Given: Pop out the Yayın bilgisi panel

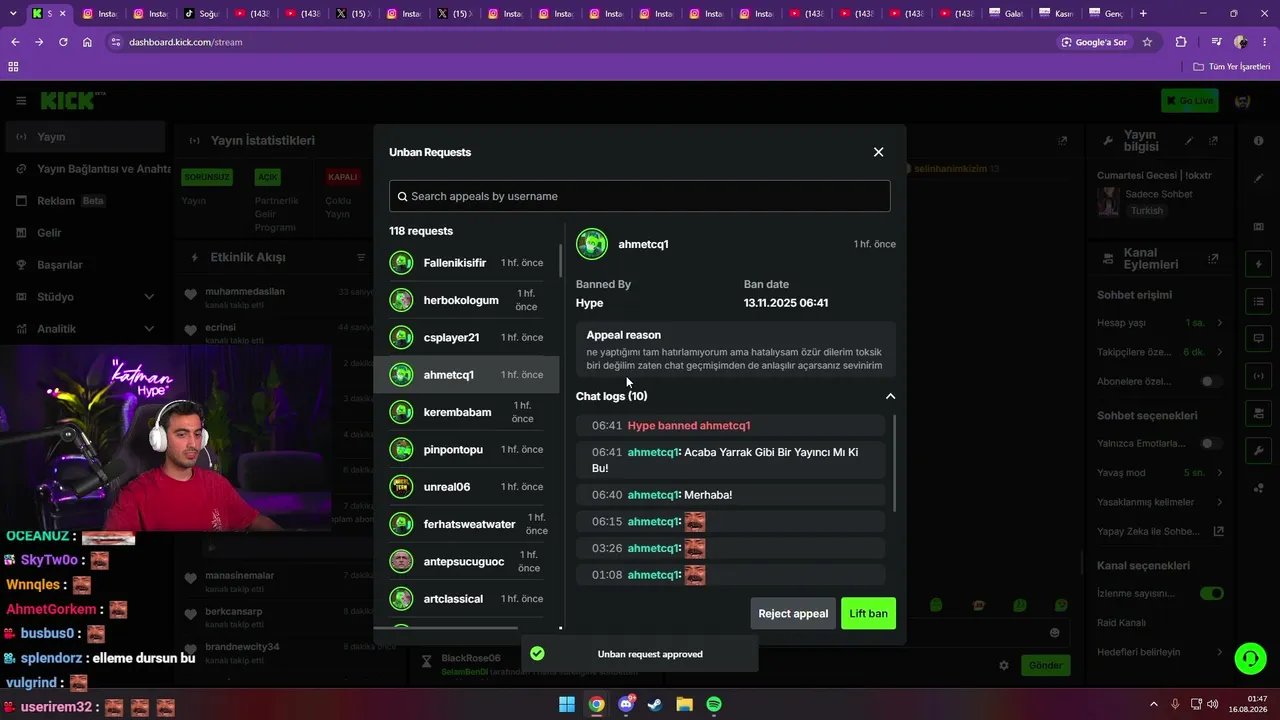Looking at the screenshot, I should 1213,141.
